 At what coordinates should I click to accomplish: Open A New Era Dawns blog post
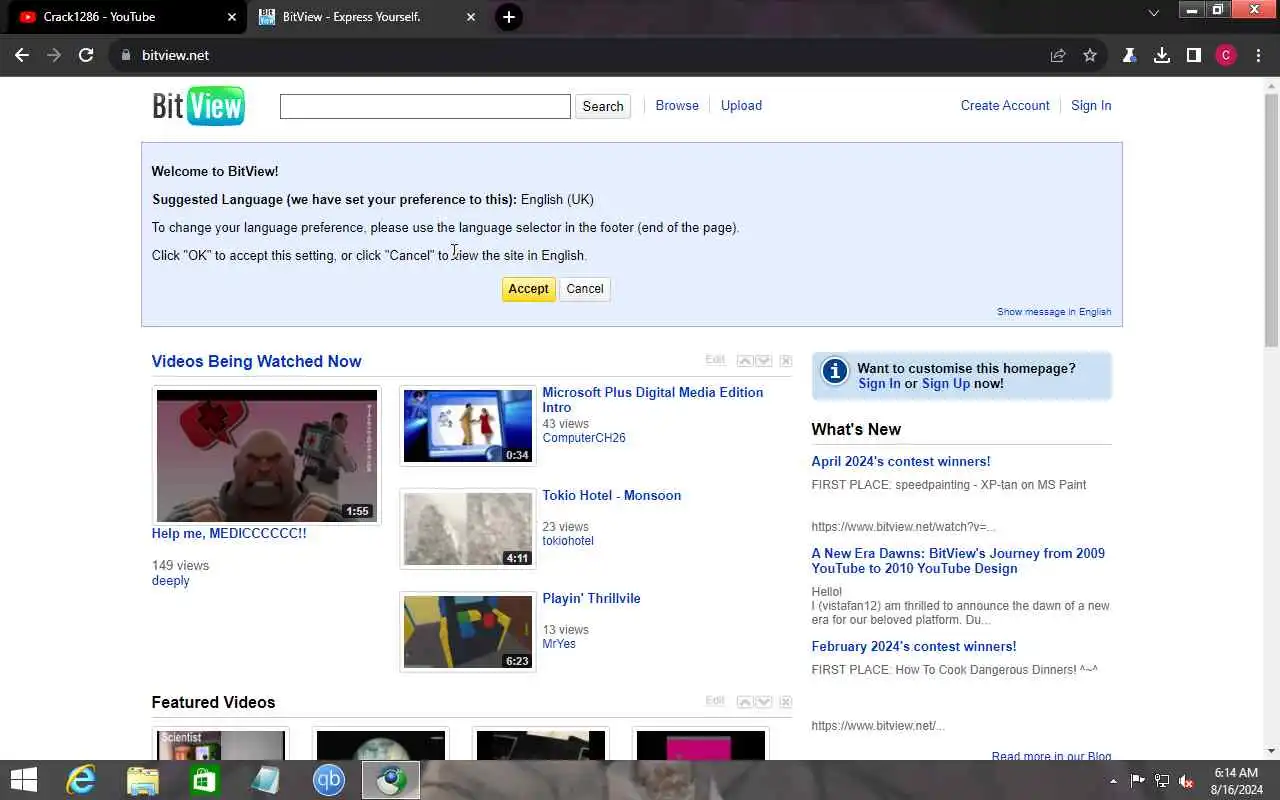coord(958,561)
